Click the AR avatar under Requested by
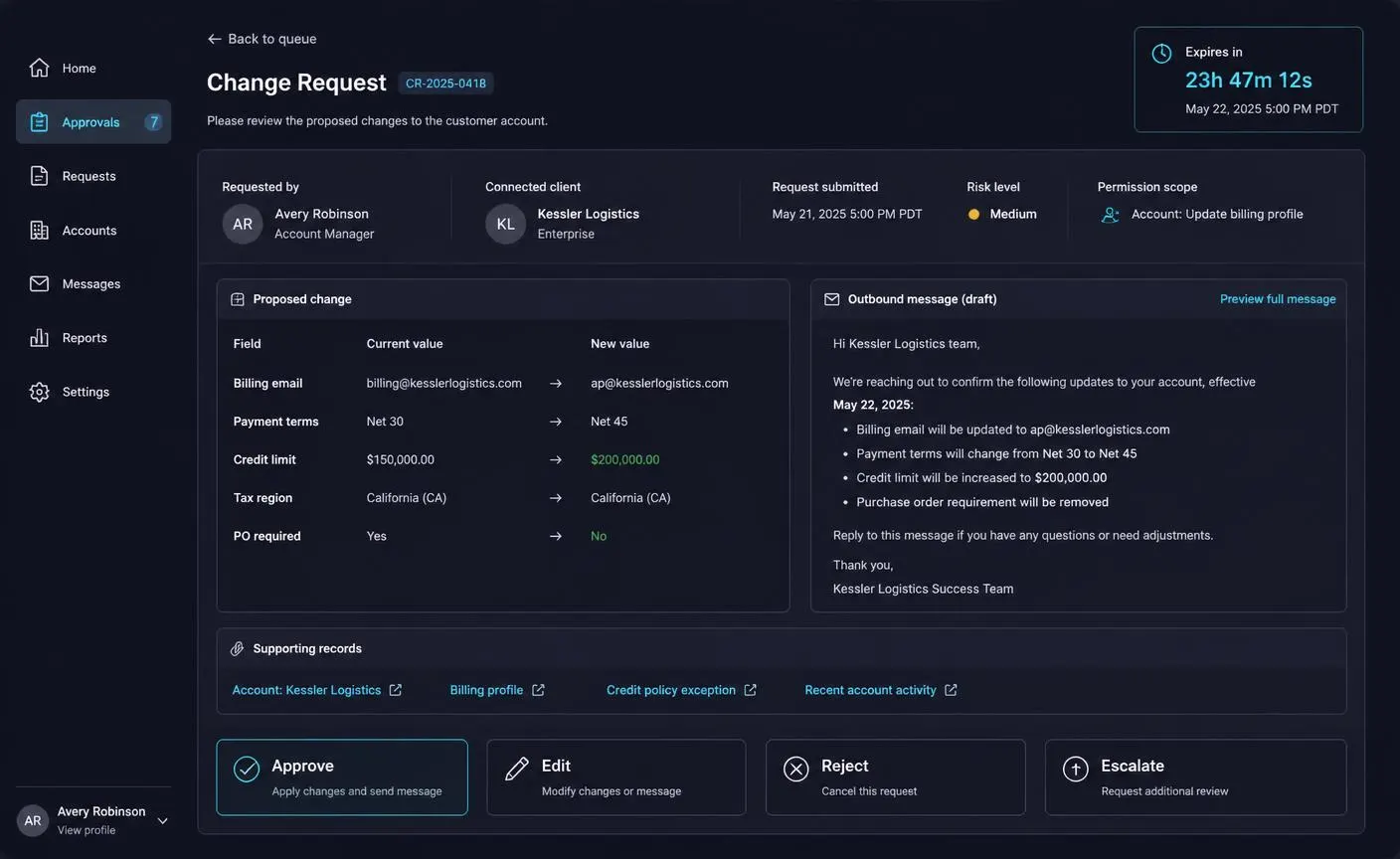This screenshot has height=859, width=1400. [x=243, y=224]
